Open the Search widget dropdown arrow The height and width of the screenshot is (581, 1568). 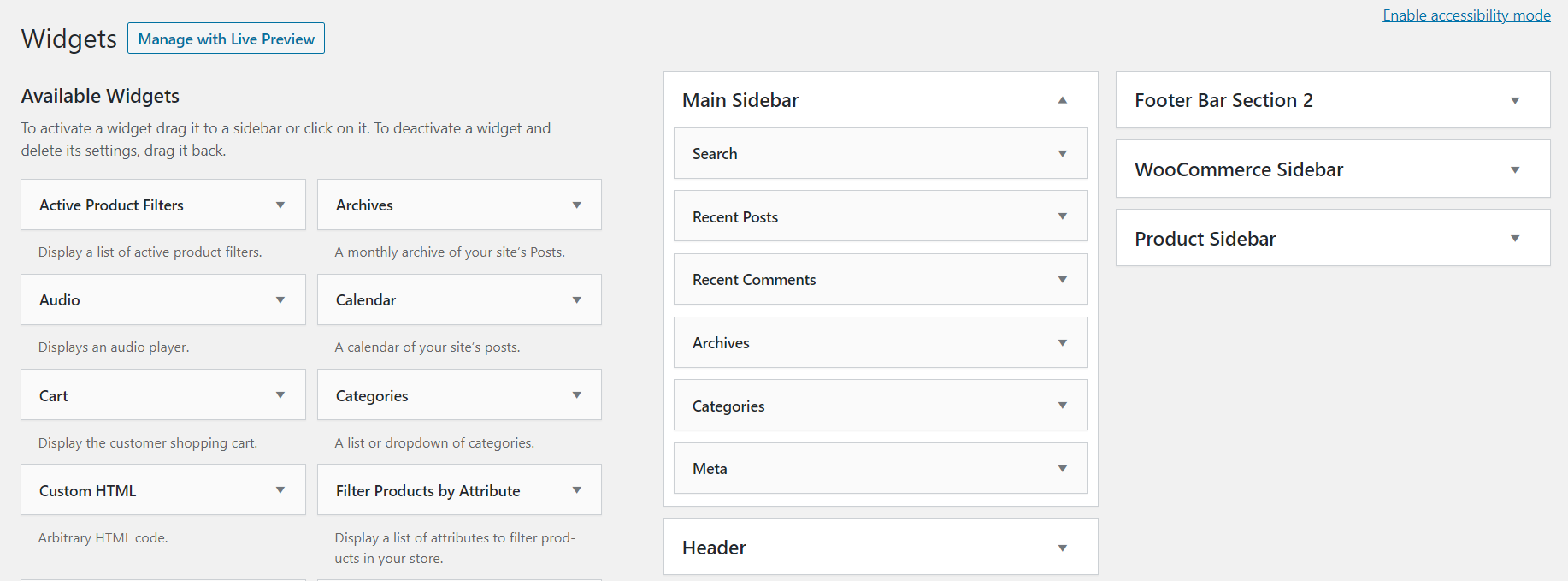(x=1062, y=154)
